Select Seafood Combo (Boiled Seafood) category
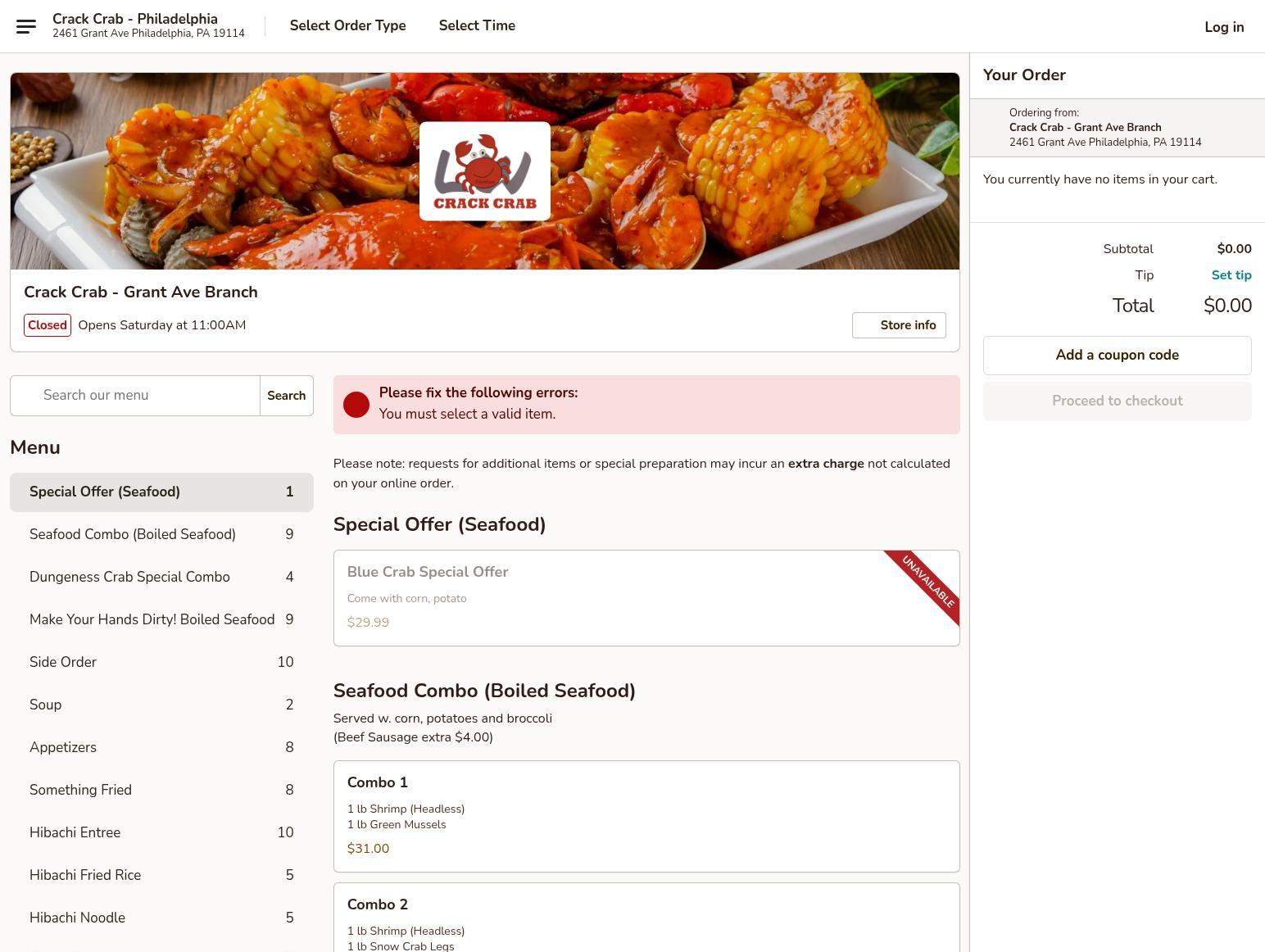This screenshot has height=952, width=1265. (x=161, y=535)
